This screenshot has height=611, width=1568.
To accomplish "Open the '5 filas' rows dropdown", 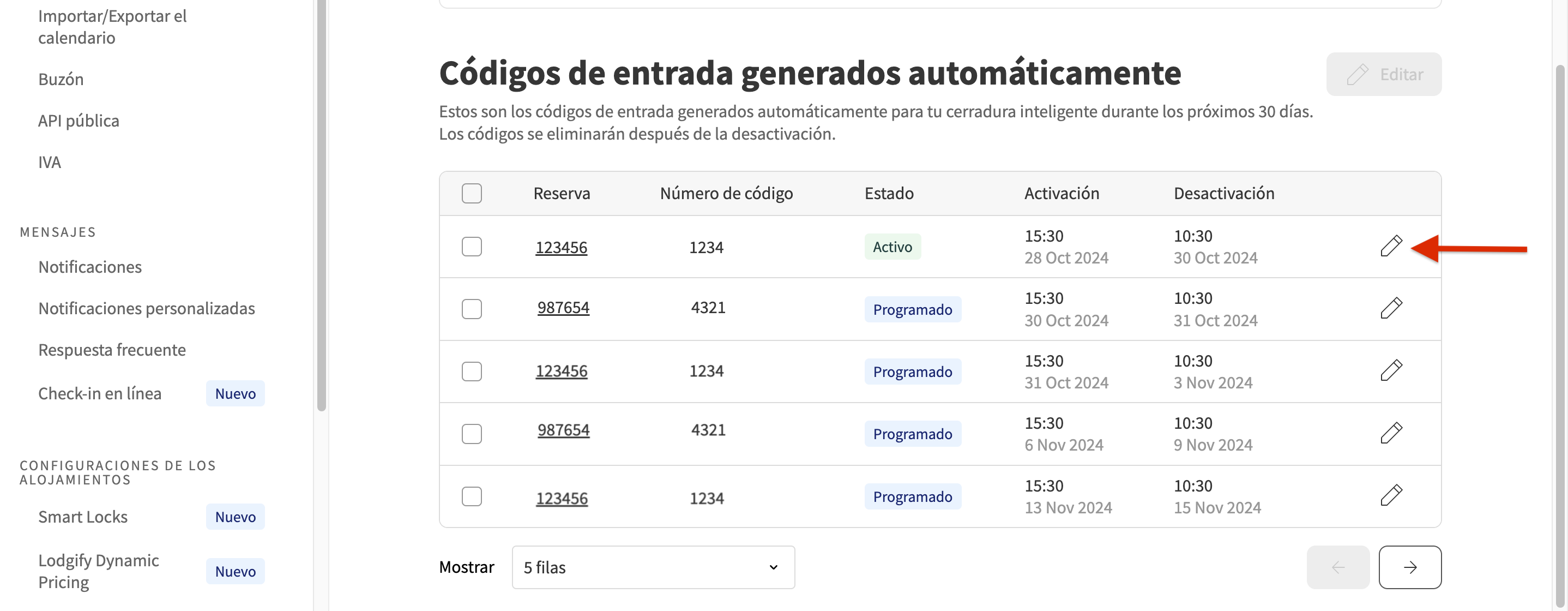I will point(653,567).
